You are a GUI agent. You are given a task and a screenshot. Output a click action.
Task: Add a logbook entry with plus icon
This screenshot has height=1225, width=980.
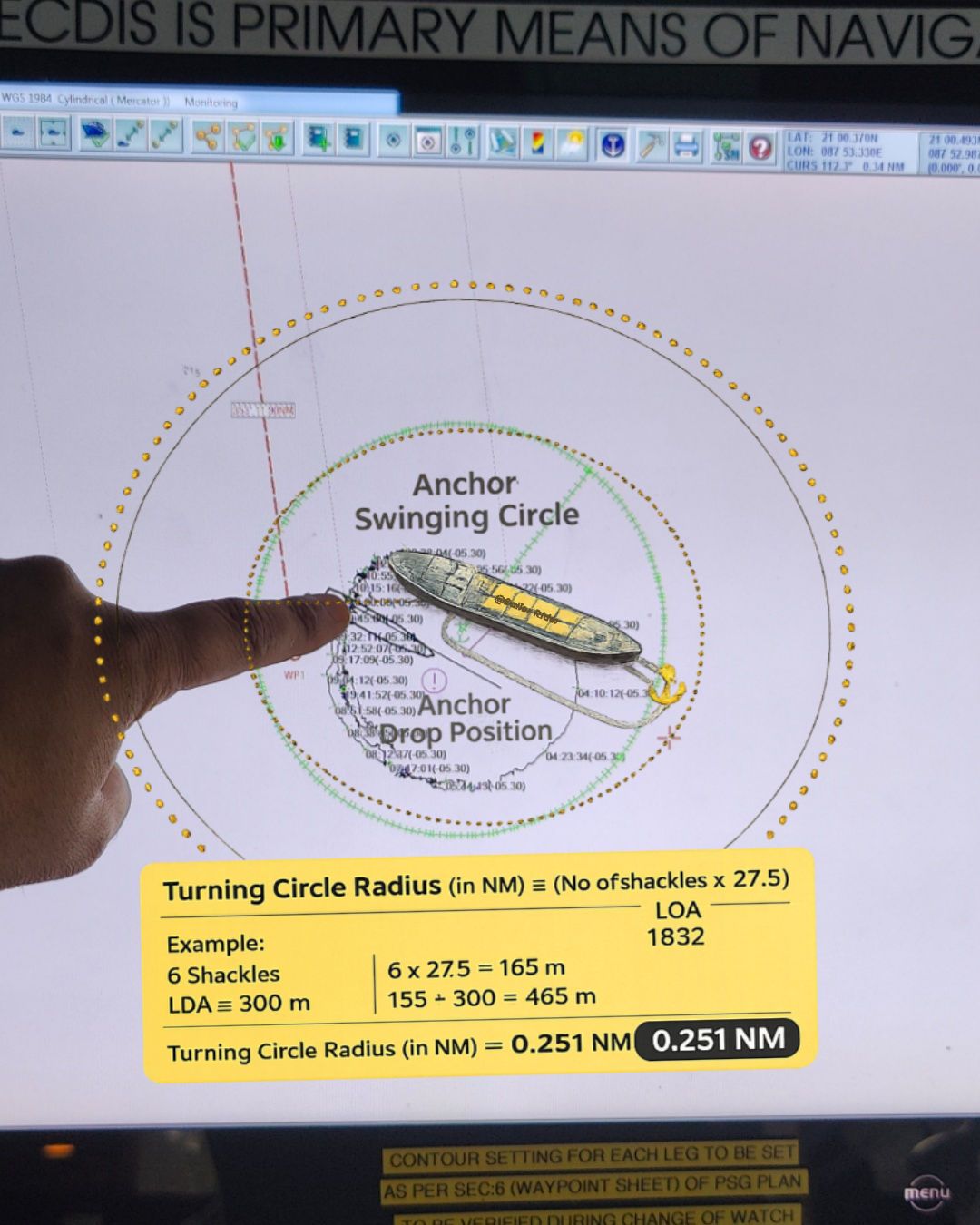pyautogui.click(x=318, y=139)
